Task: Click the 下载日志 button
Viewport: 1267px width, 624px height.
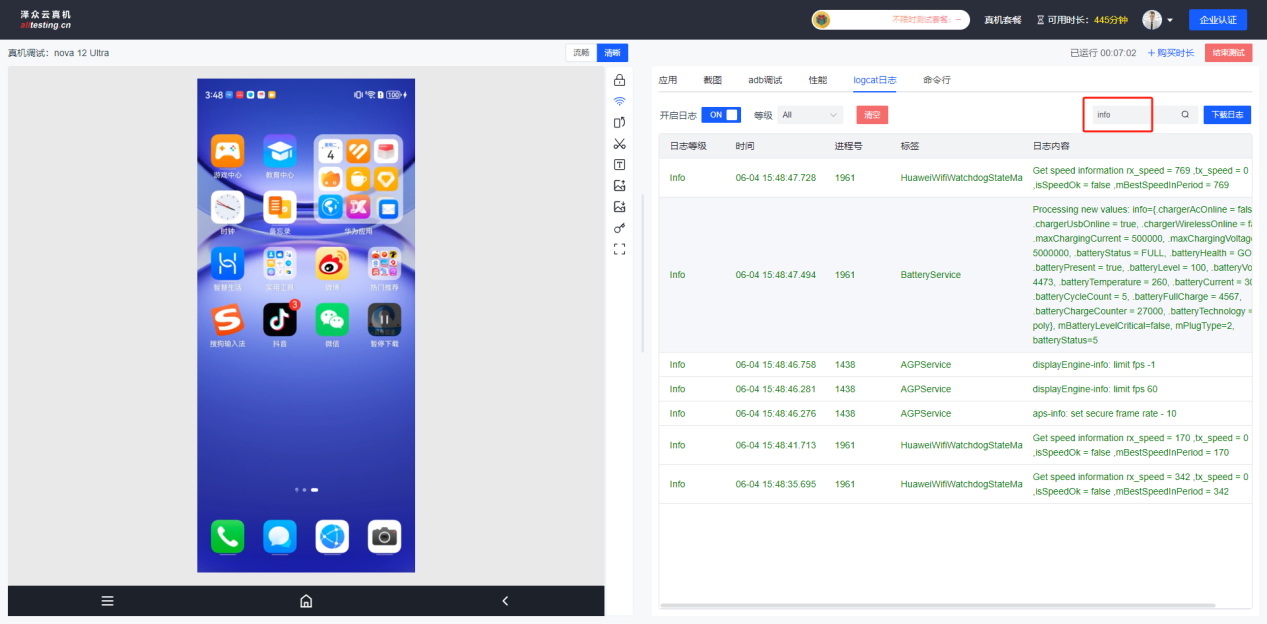Action: coord(1226,115)
